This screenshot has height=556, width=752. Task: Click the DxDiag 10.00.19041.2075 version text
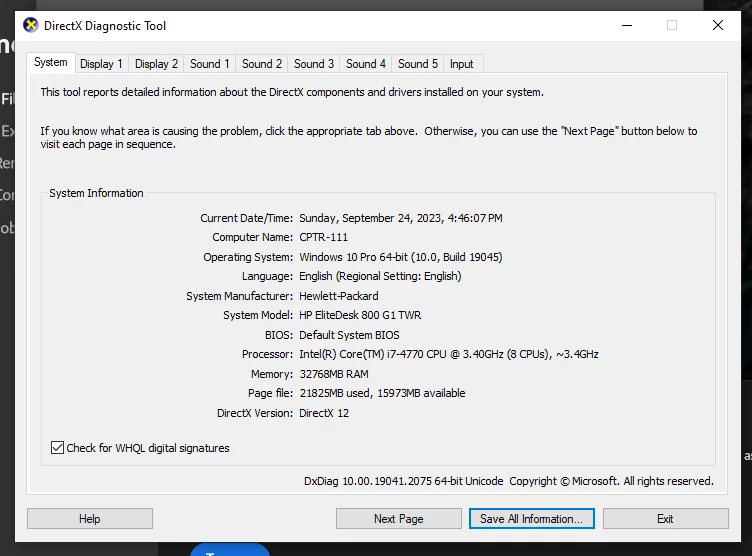(403, 481)
